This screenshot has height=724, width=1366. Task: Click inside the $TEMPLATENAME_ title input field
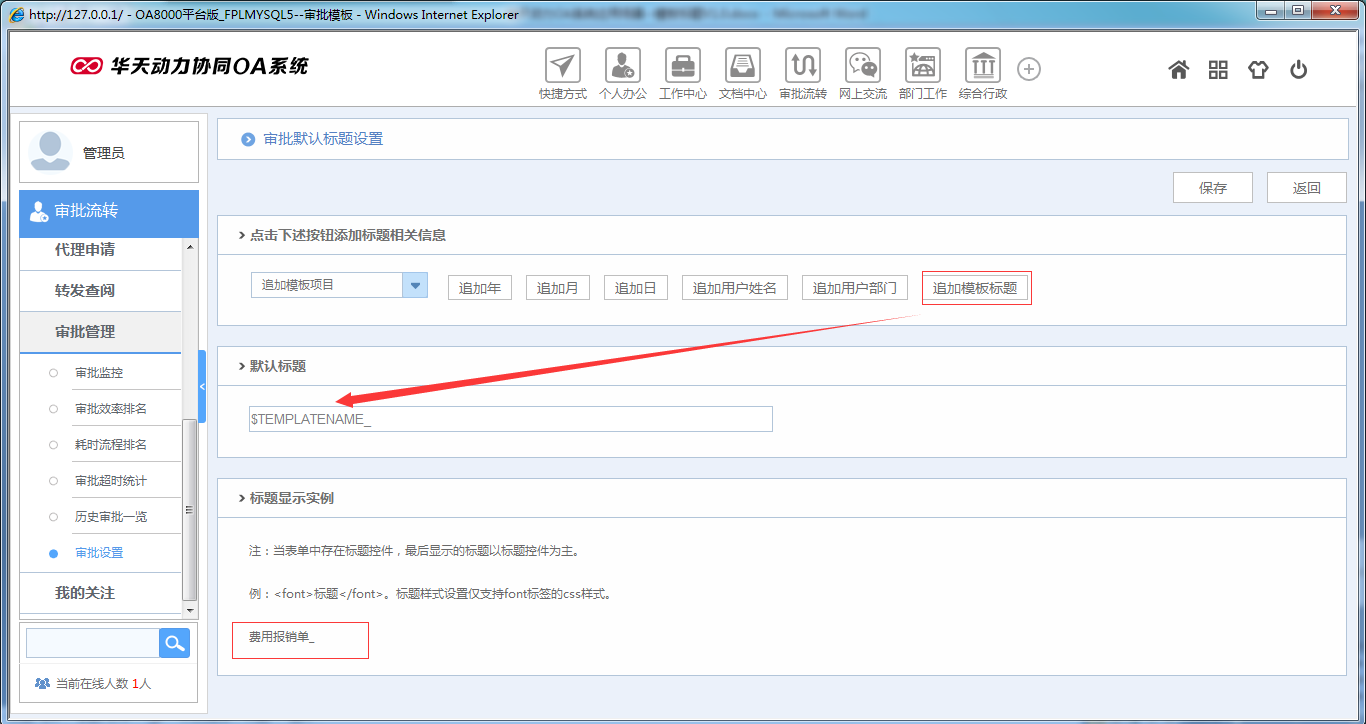tap(510, 418)
